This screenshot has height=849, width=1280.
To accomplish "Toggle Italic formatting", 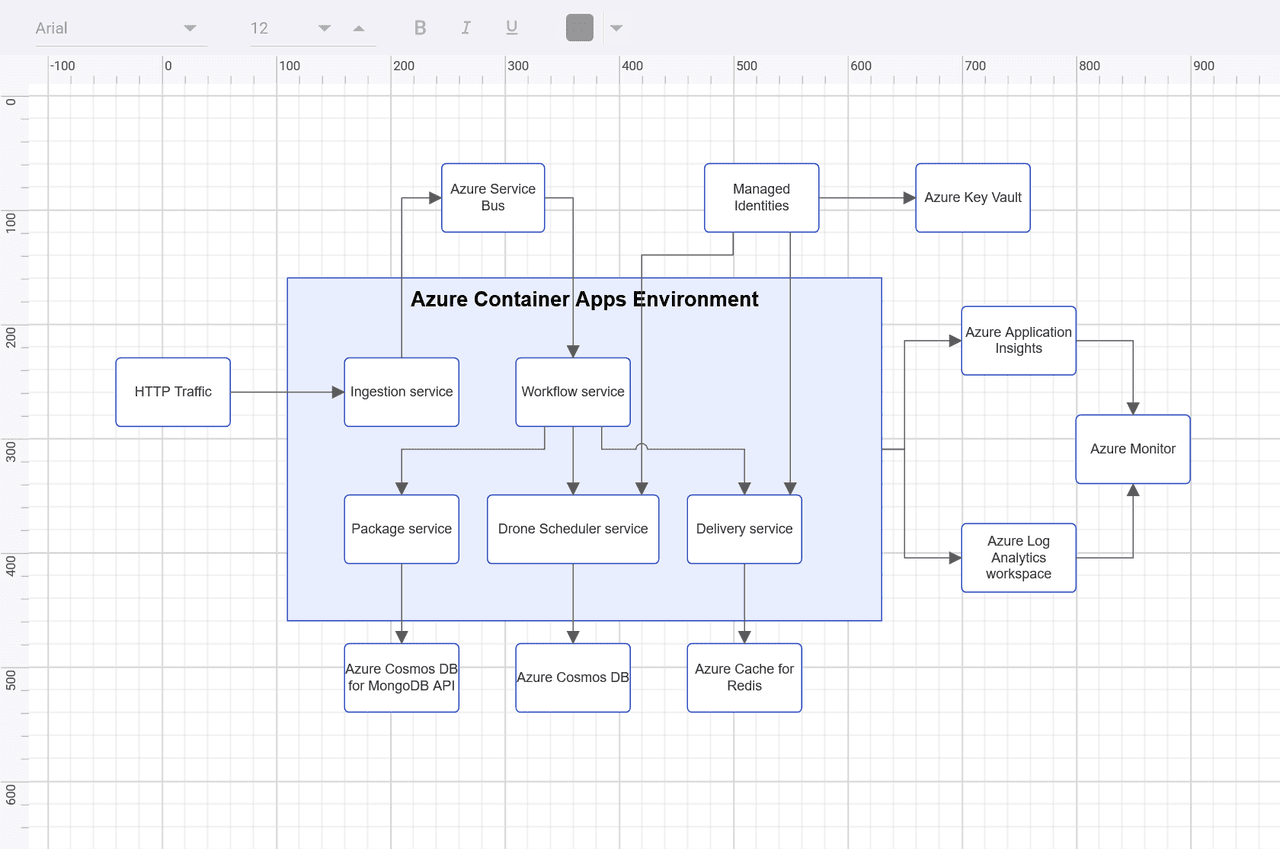I will pos(466,28).
